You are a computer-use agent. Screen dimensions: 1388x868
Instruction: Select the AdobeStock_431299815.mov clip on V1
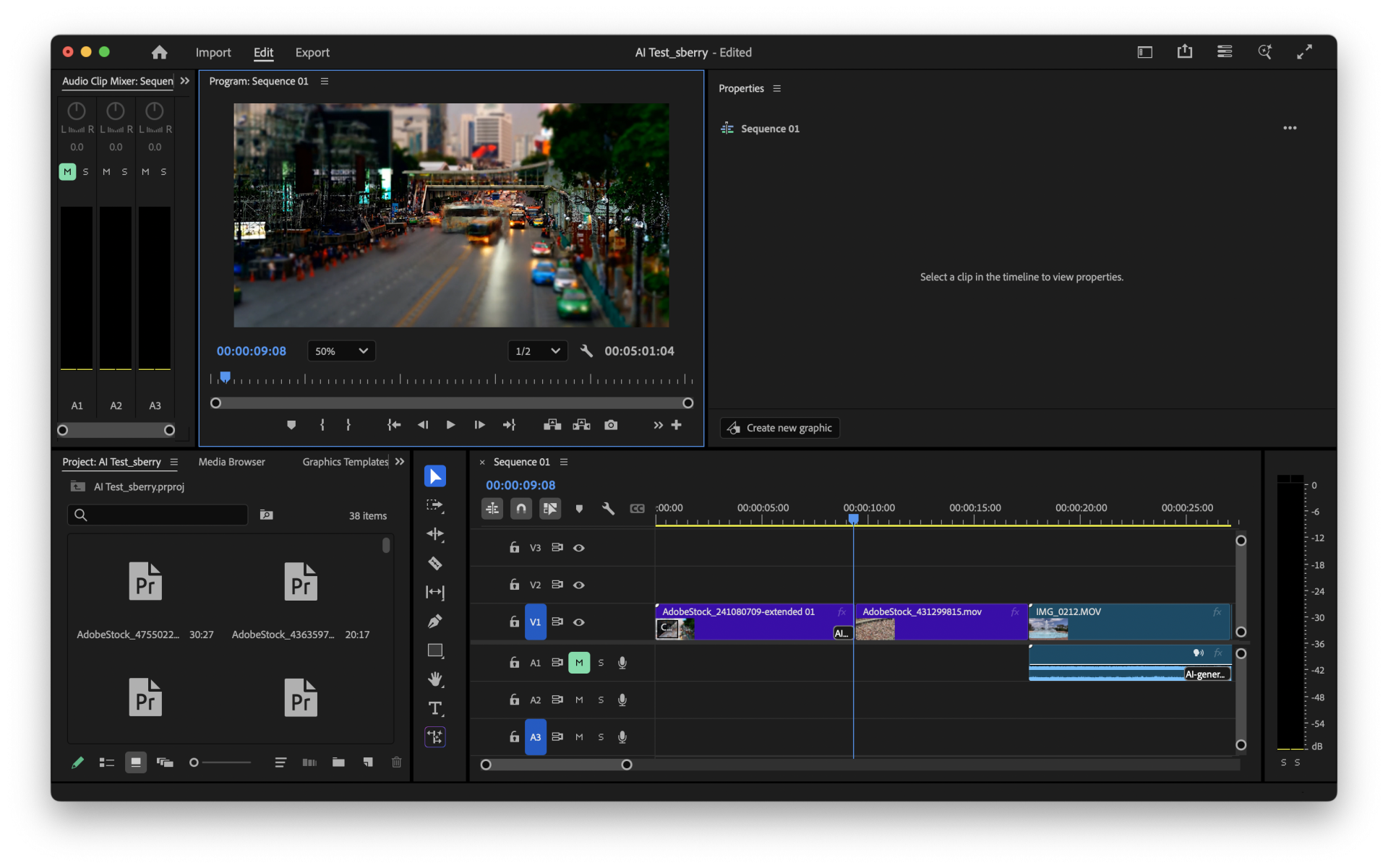(x=940, y=622)
